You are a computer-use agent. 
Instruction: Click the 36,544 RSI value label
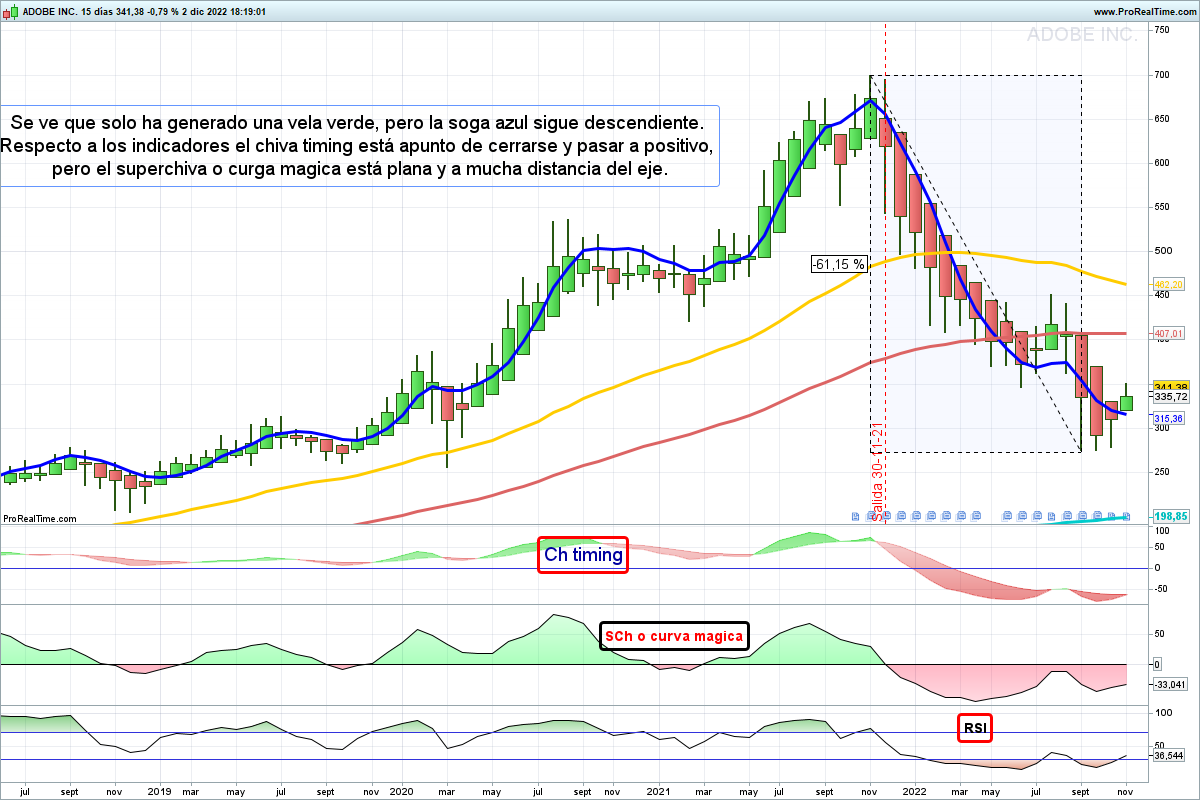(x=1169, y=756)
